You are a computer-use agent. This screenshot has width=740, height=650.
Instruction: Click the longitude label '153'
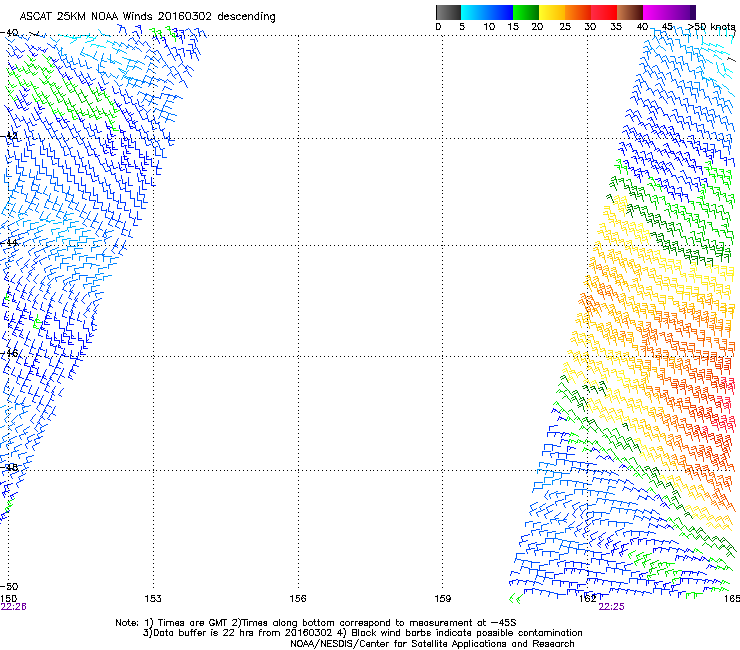(x=153, y=599)
